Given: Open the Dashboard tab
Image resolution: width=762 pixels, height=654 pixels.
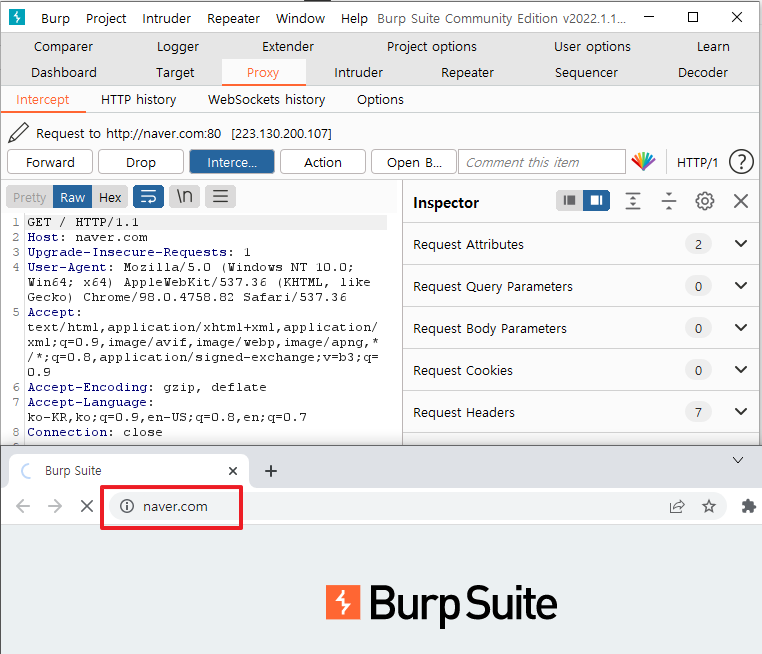Looking at the screenshot, I should click(x=64, y=72).
